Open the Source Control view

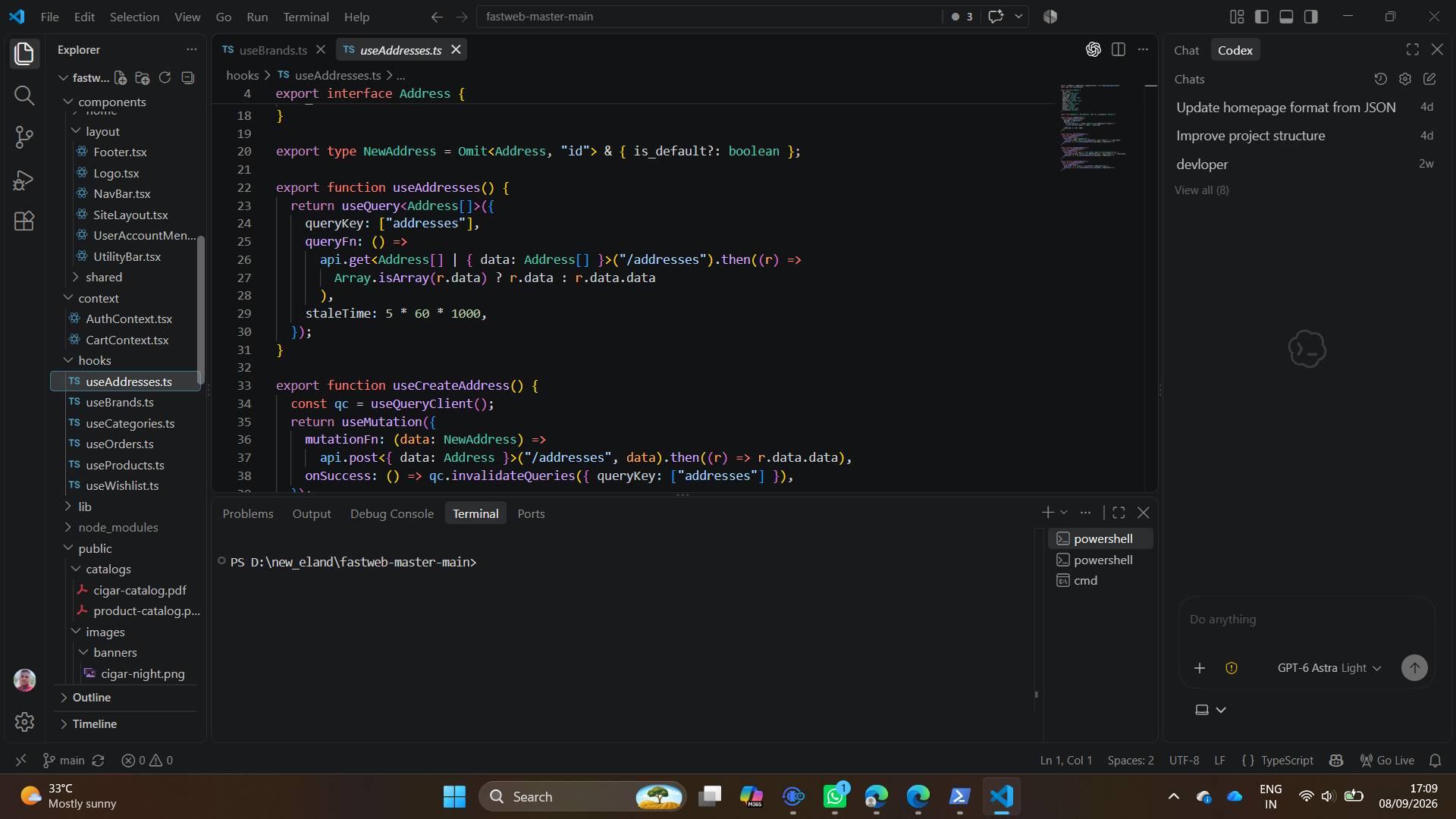(x=24, y=136)
